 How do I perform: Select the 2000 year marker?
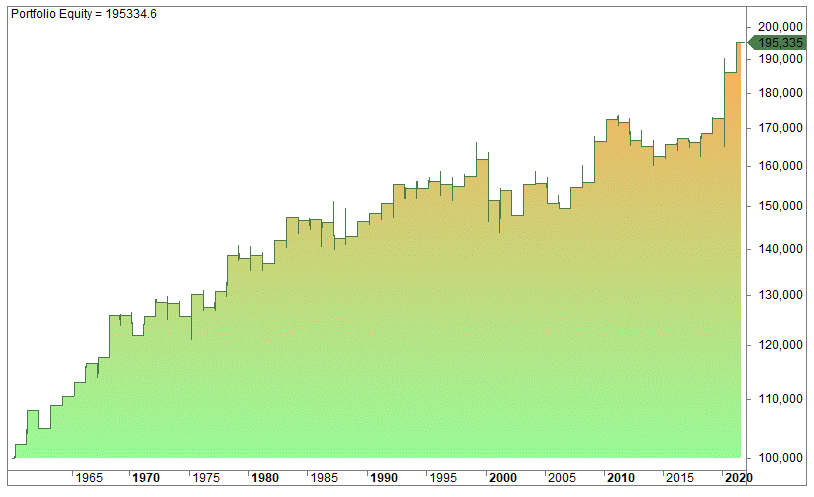pos(502,478)
